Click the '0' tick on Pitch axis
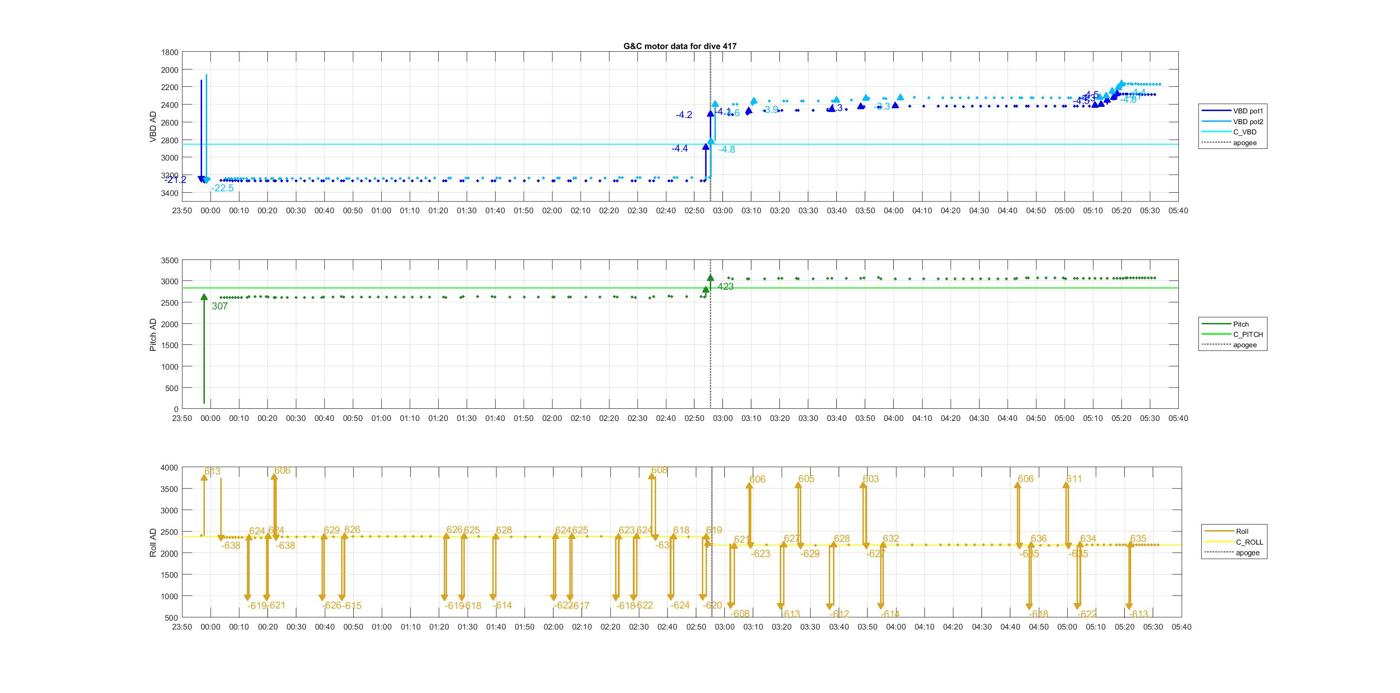Screen dimensions: 1400x693 177,409
